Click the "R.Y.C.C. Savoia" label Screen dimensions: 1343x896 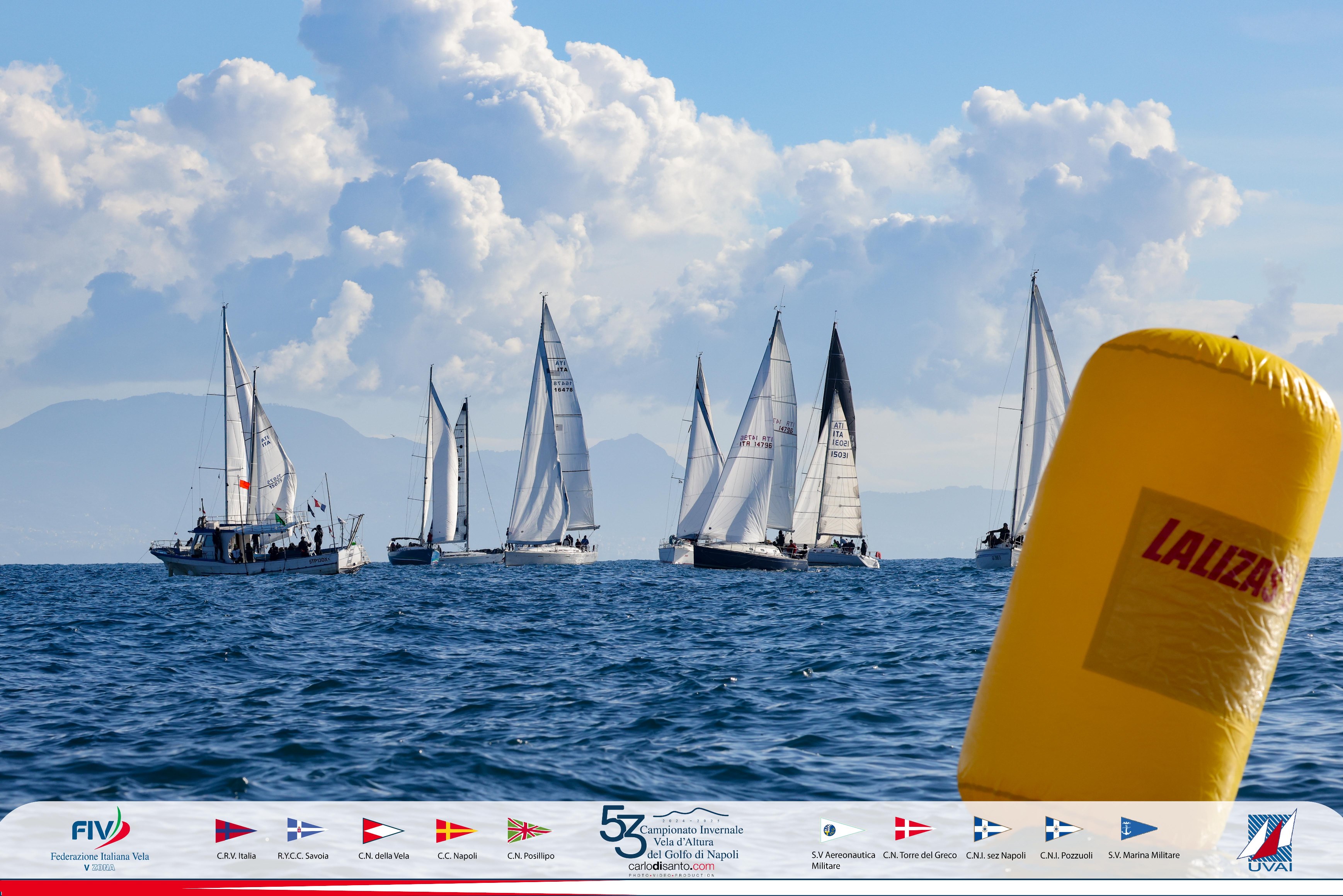303,855
